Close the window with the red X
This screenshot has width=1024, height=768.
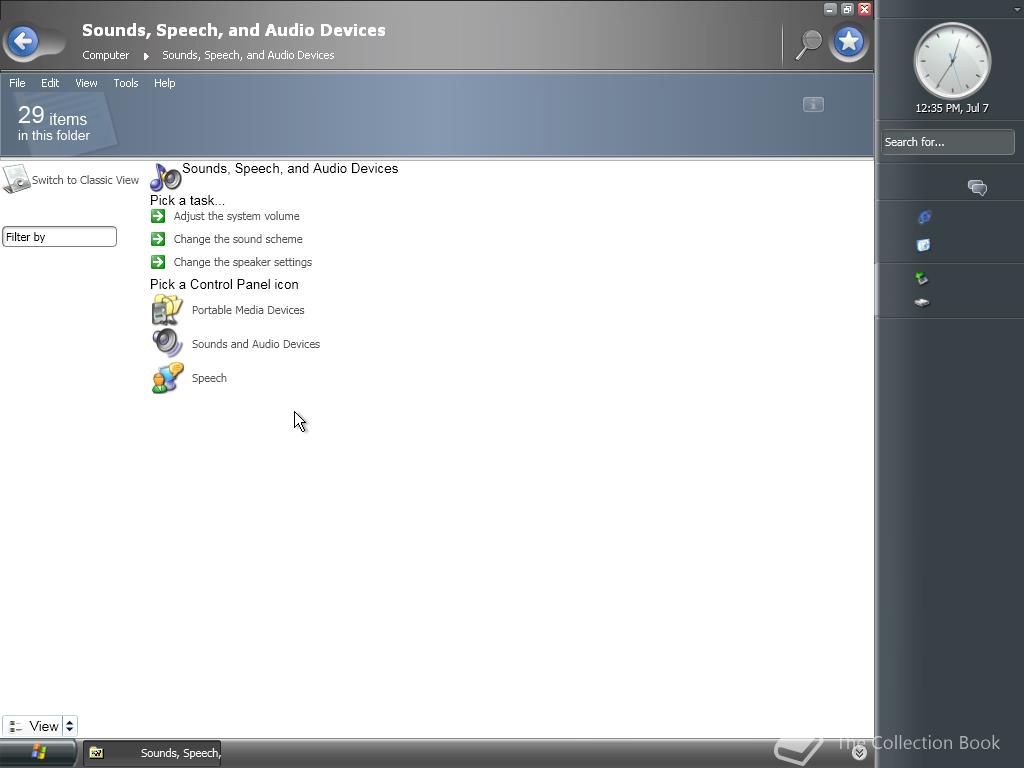pos(864,9)
